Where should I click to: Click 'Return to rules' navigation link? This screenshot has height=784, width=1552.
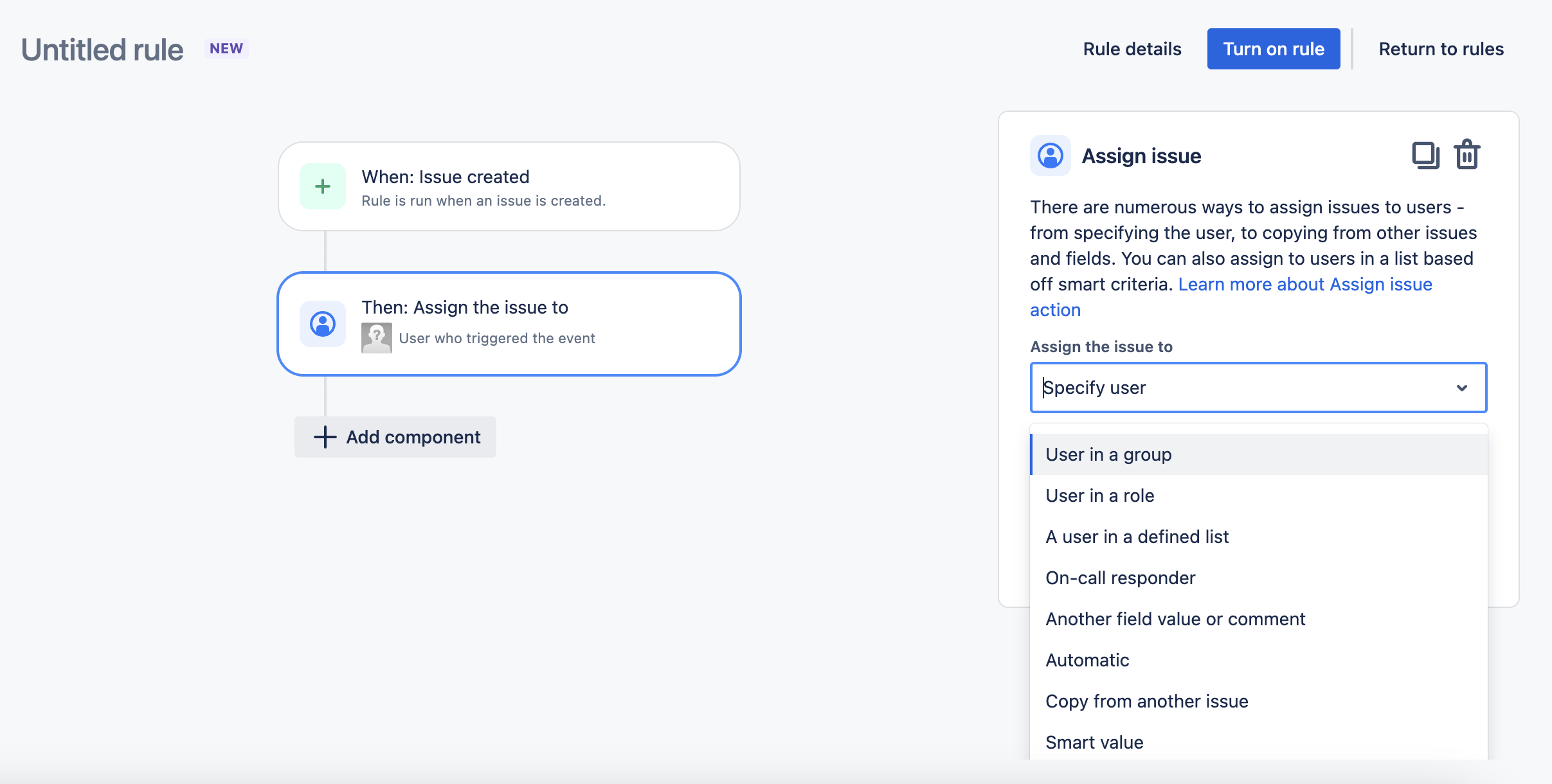1441,48
